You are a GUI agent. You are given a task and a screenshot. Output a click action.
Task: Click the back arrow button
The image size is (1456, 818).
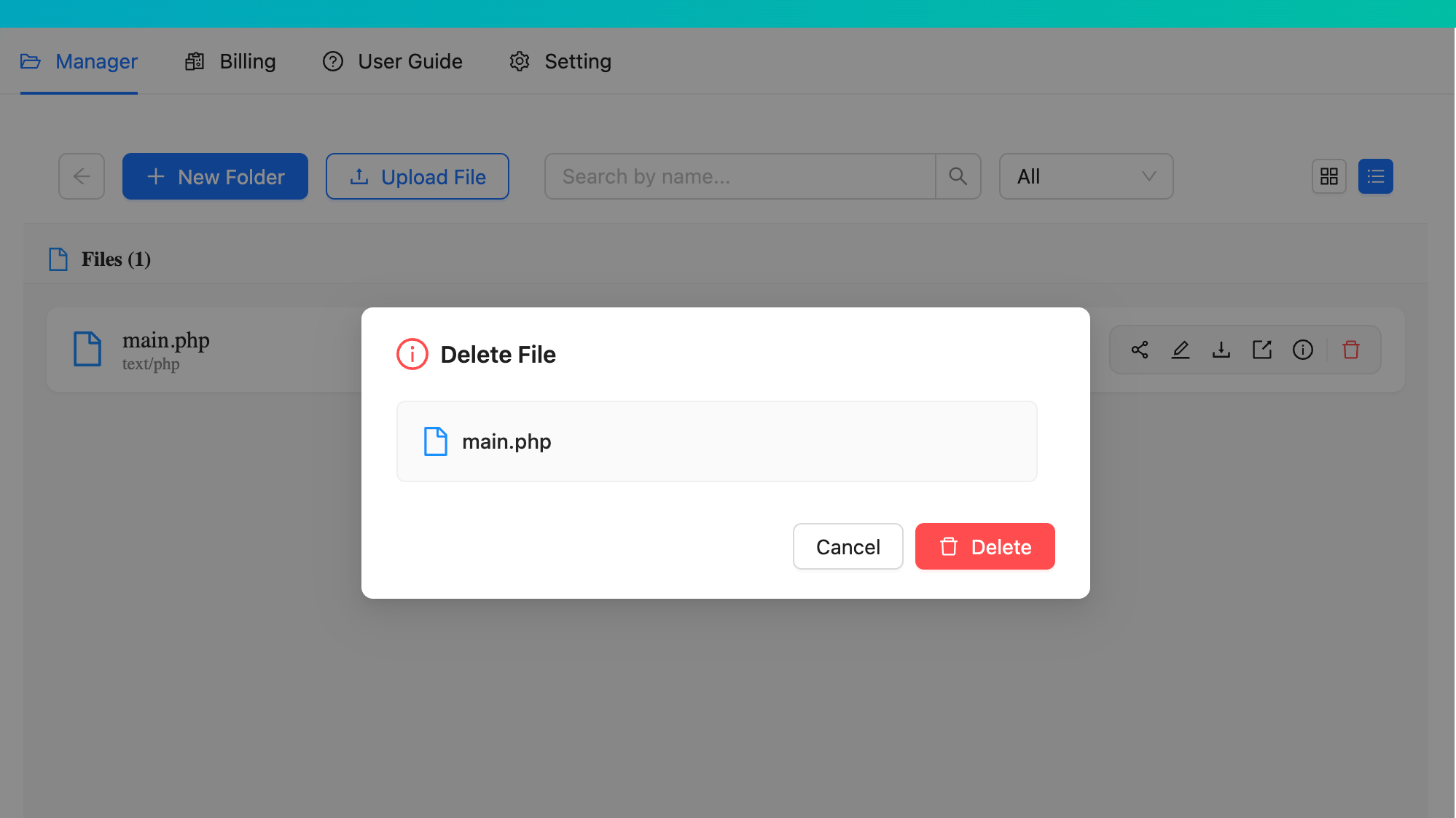click(x=82, y=176)
